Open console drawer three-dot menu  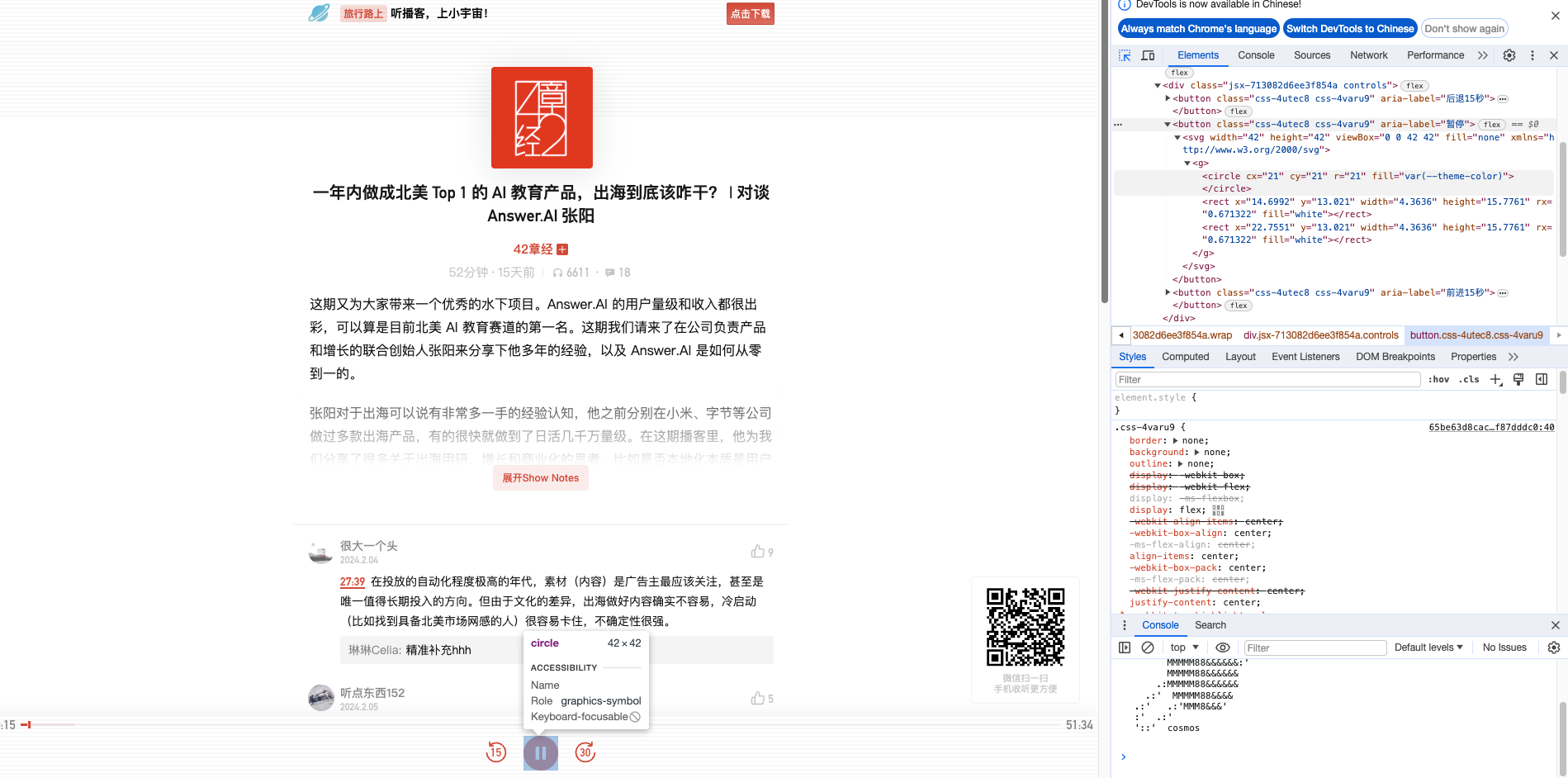pyautogui.click(x=1124, y=625)
